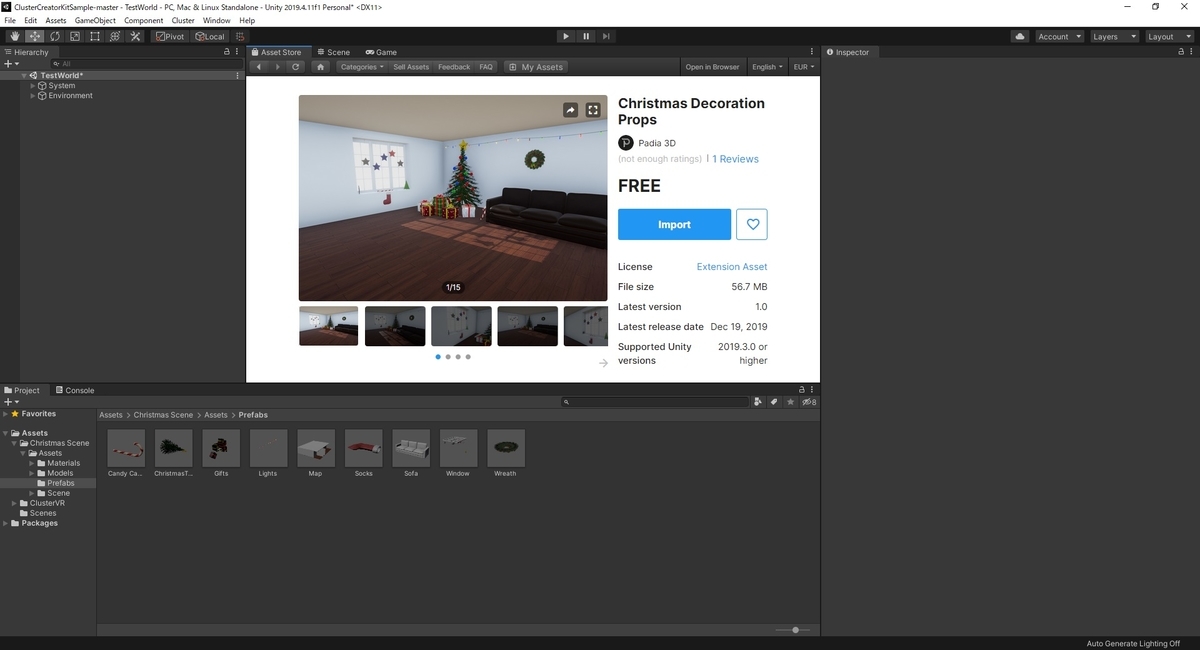Expand the Models folder

[x=33, y=473]
